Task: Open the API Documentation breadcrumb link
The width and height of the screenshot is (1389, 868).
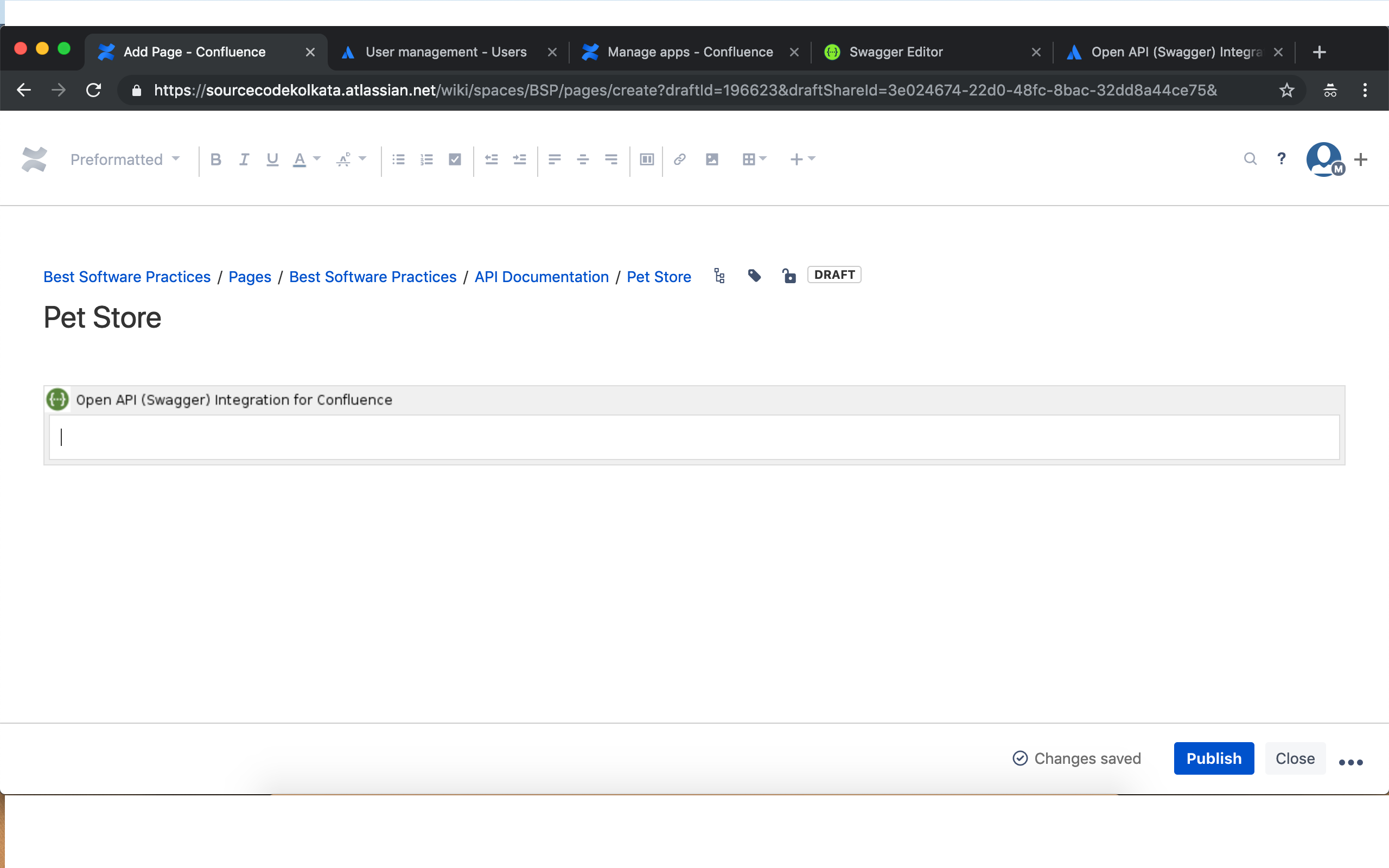Action: [x=541, y=277]
